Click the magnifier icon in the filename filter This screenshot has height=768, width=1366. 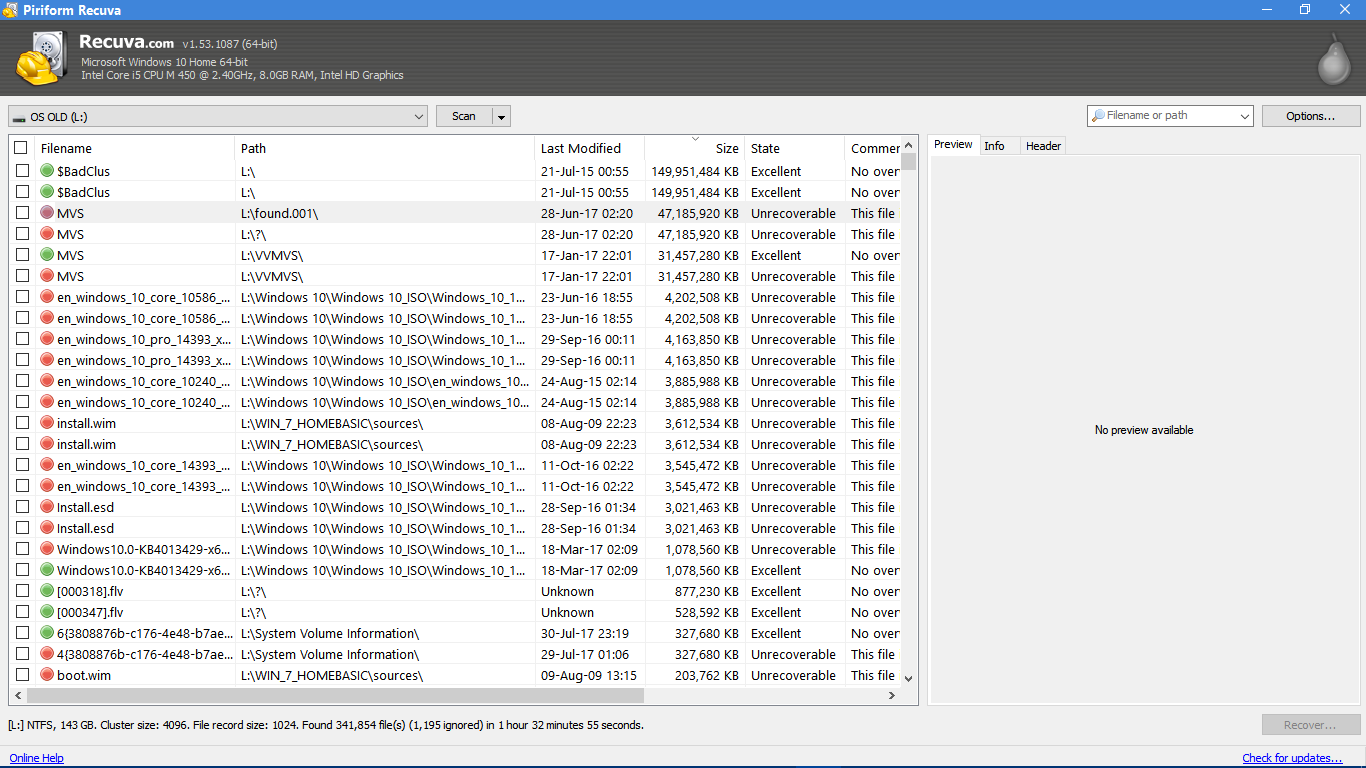click(1098, 116)
